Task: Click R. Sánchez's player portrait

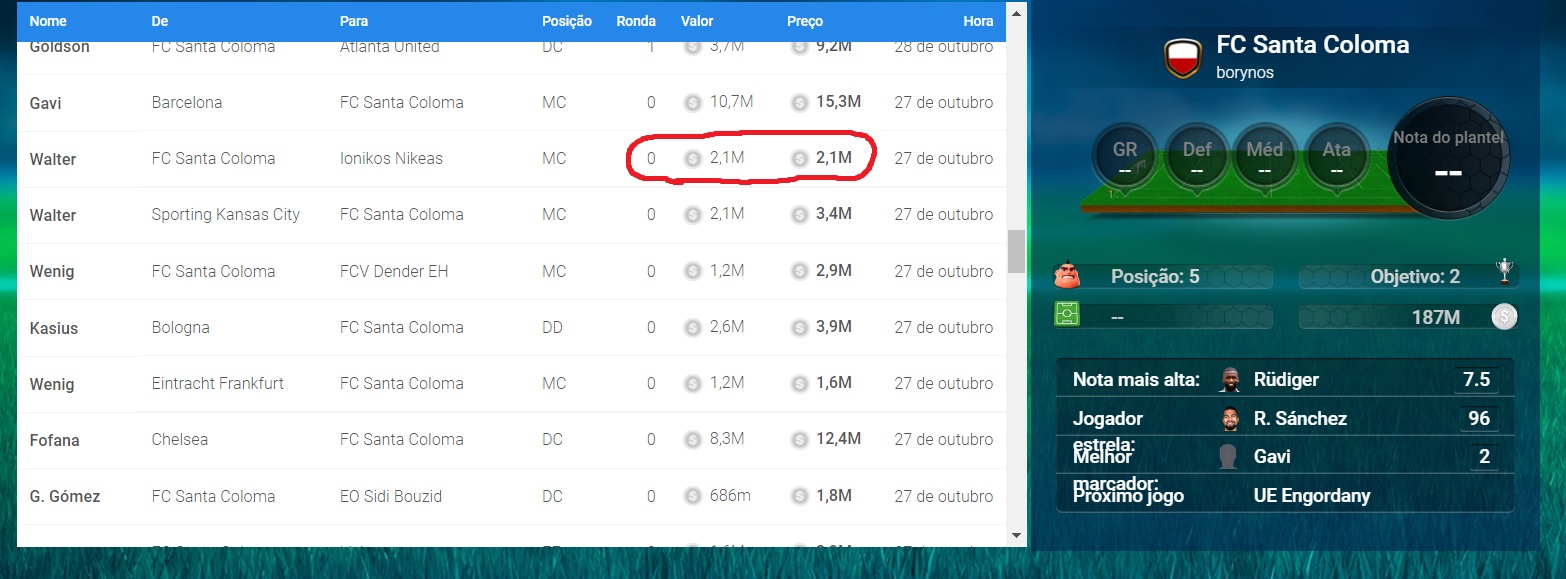Action: [x=1230, y=419]
